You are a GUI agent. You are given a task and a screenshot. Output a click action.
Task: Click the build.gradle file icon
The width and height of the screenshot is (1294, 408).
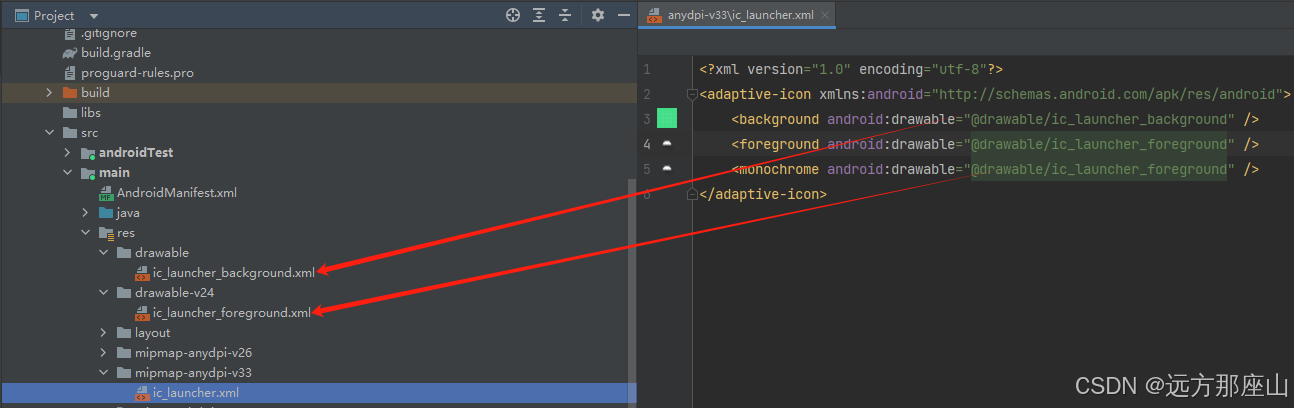click(x=69, y=53)
